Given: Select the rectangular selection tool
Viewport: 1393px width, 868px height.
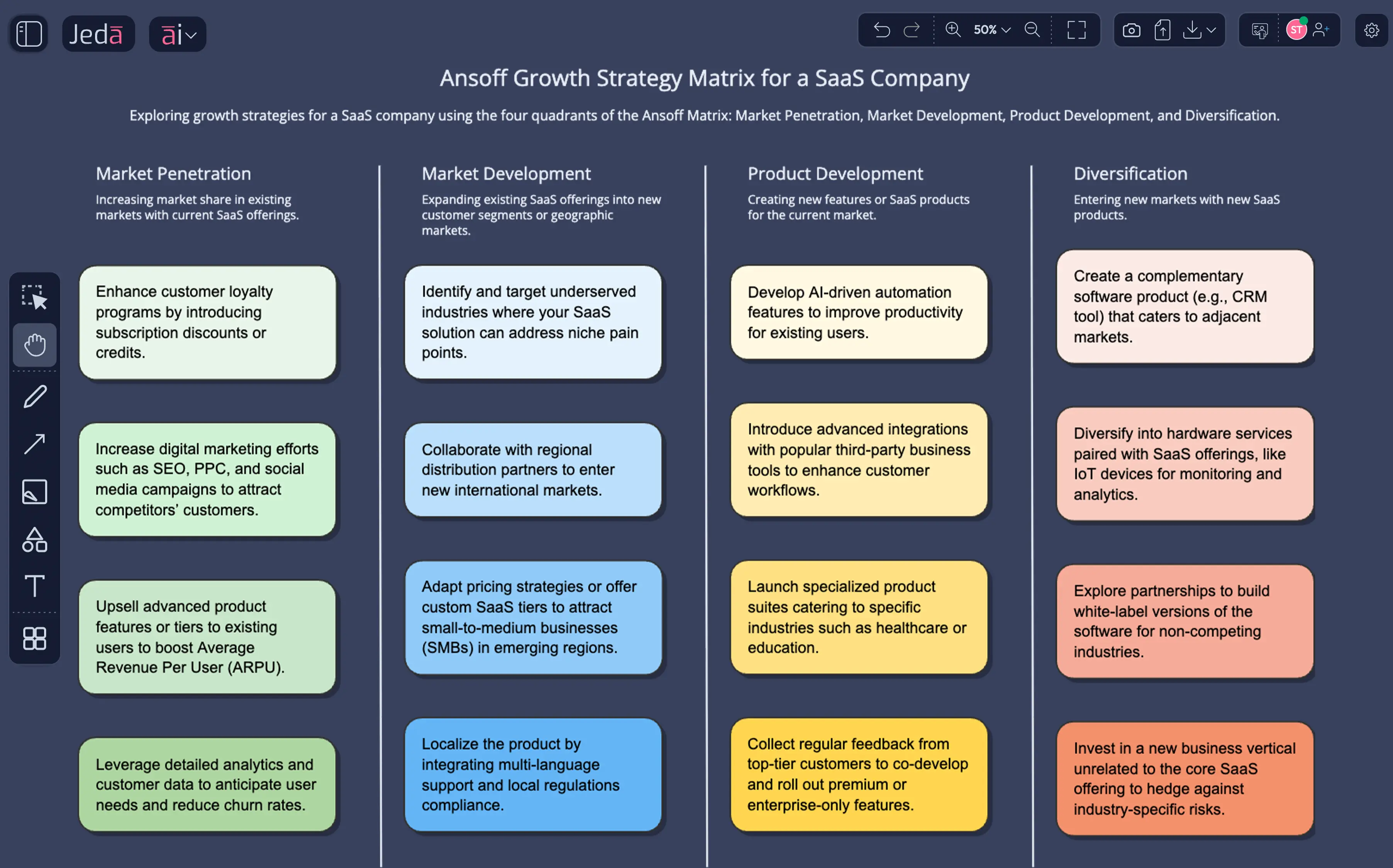Looking at the screenshot, I should [34, 296].
